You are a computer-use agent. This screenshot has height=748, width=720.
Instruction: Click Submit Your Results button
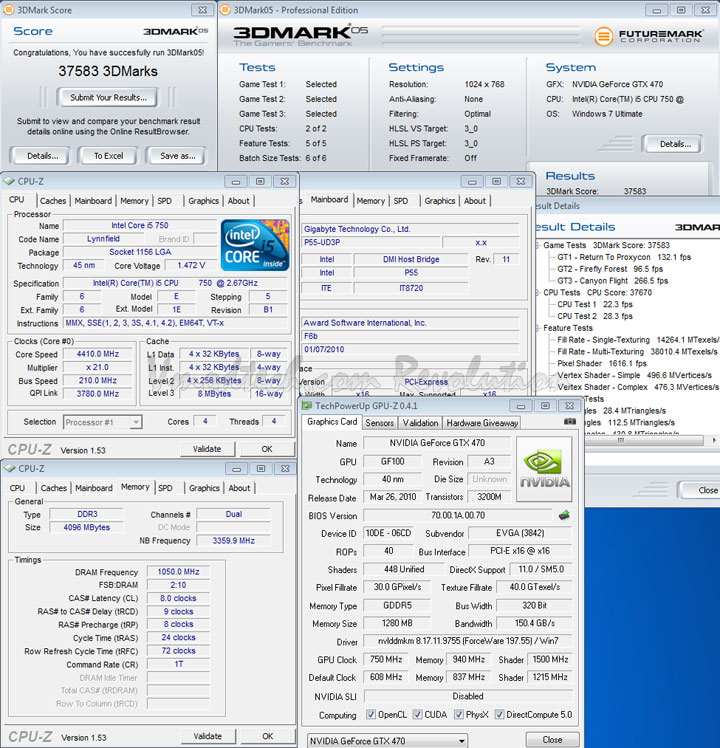pyautogui.click(x=108, y=97)
